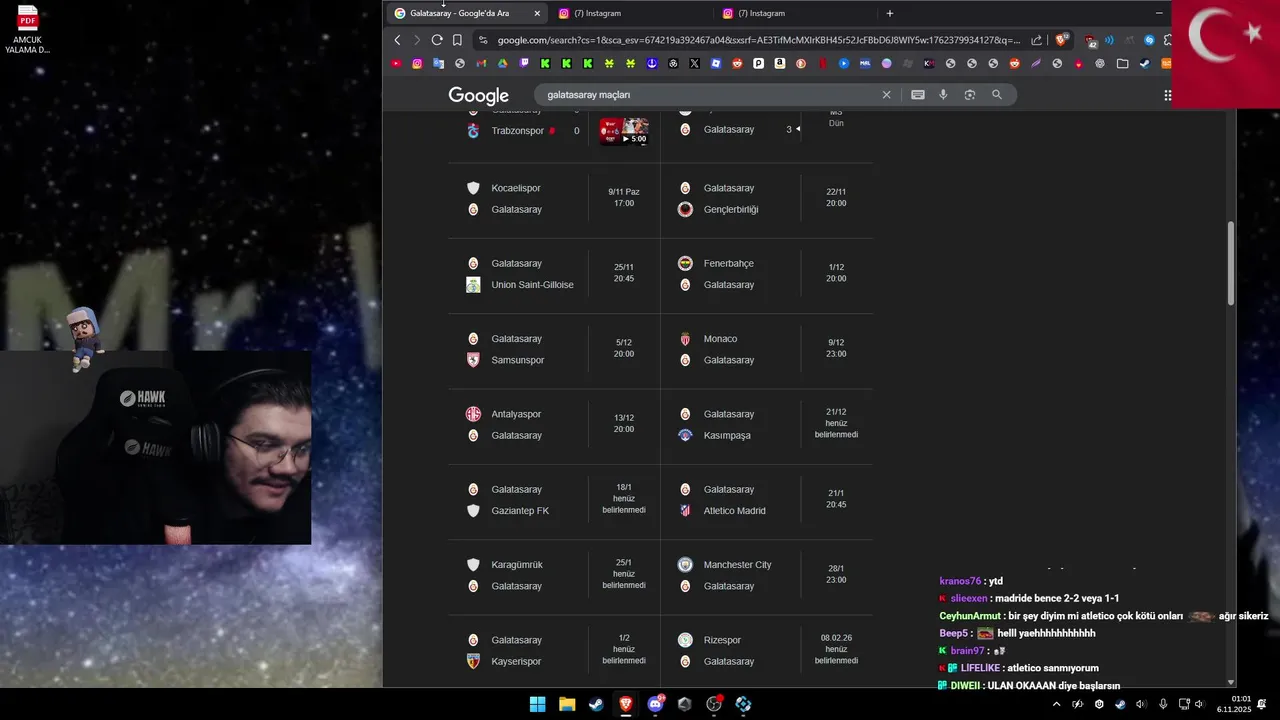
Task: Play the Trabzonspor match highlights video
Action: [x=624, y=131]
